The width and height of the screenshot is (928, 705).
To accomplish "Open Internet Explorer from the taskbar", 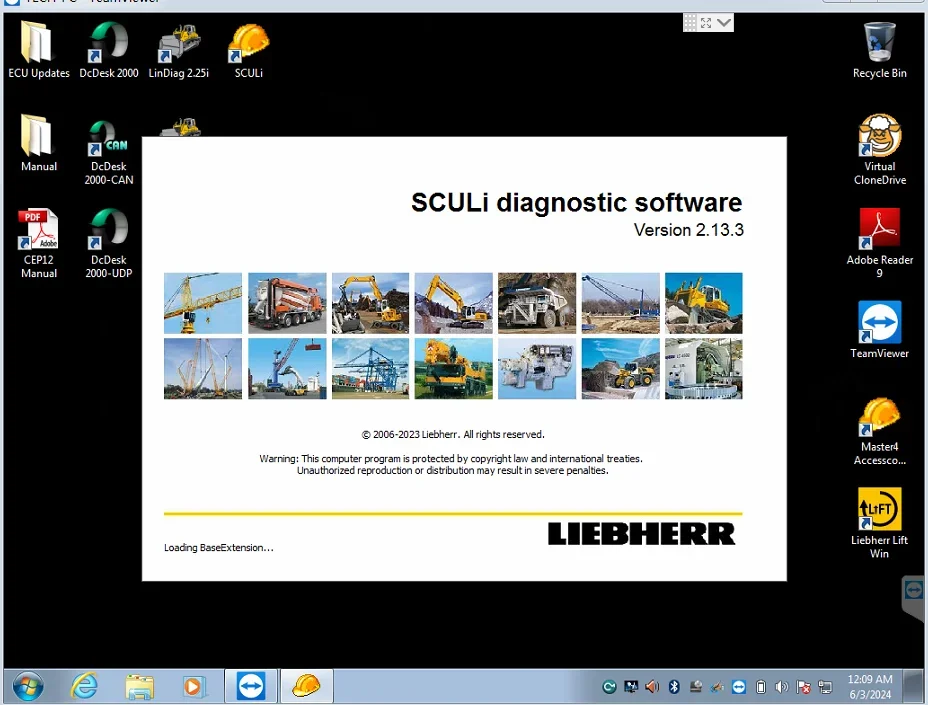I will [x=85, y=686].
